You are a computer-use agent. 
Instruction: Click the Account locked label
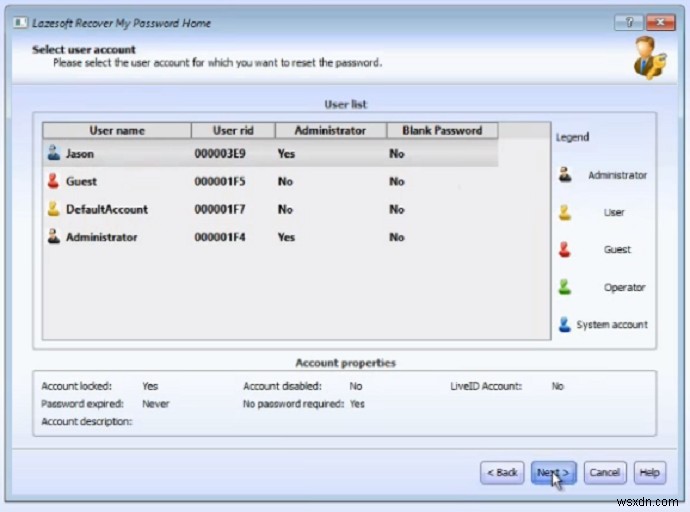[x=77, y=386]
